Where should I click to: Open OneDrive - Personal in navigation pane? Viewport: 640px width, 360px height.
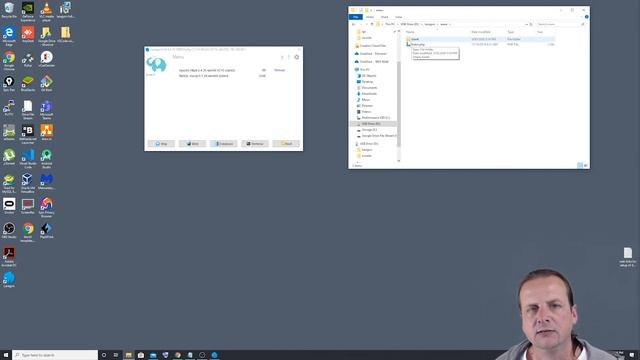point(373,53)
